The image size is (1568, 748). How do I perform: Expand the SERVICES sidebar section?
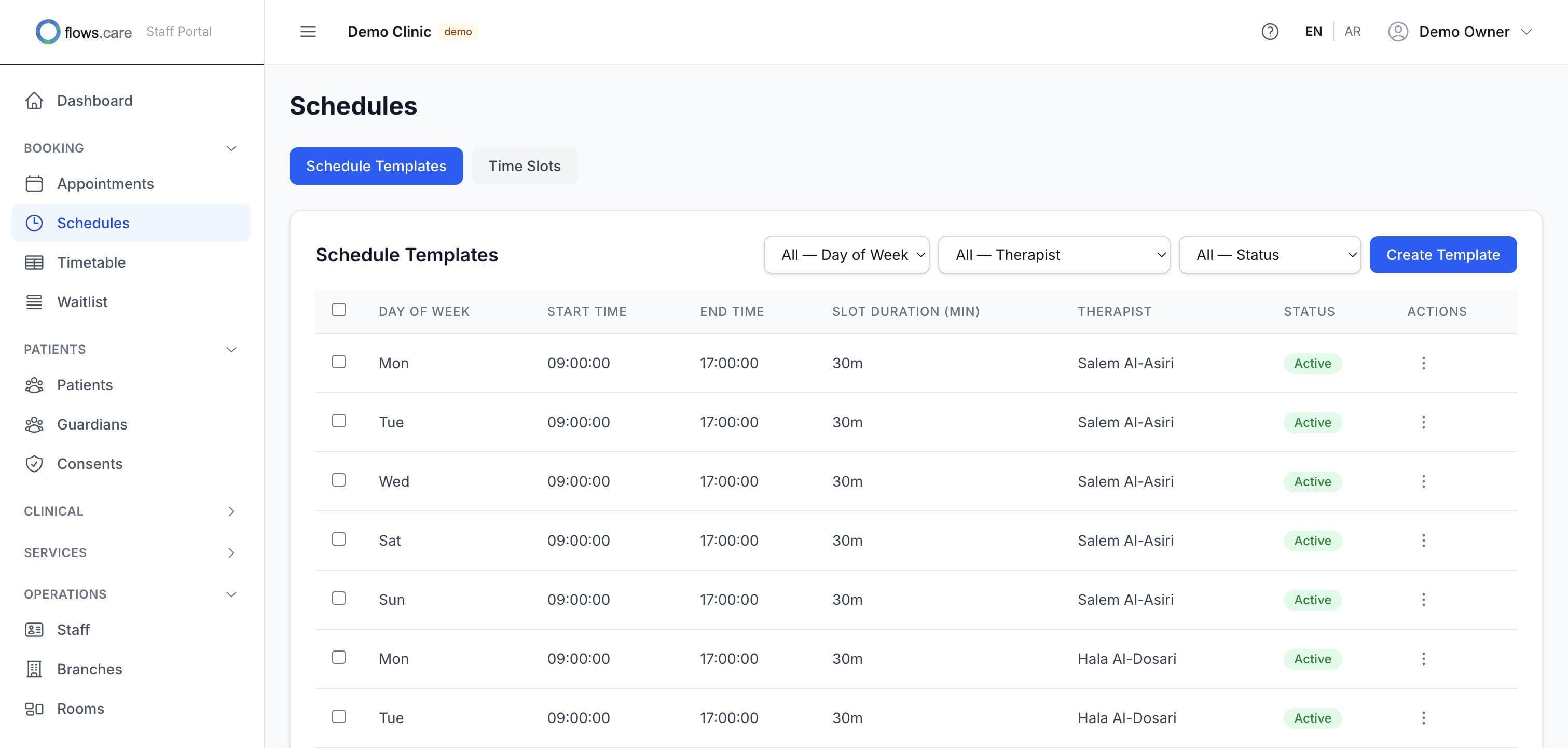tap(231, 552)
